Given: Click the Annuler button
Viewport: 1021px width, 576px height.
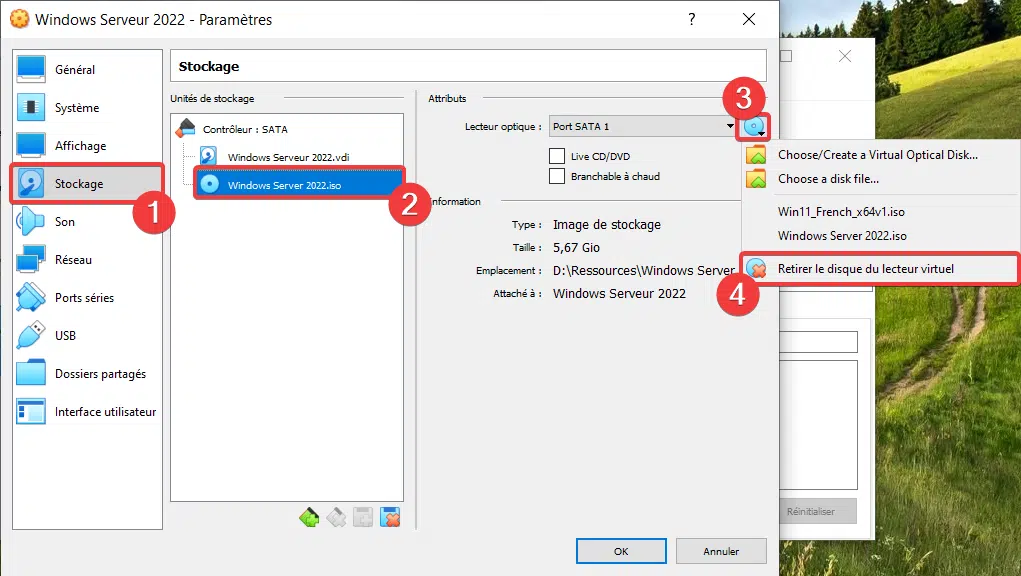Looking at the screenshot, I should (x=721, y=551).
